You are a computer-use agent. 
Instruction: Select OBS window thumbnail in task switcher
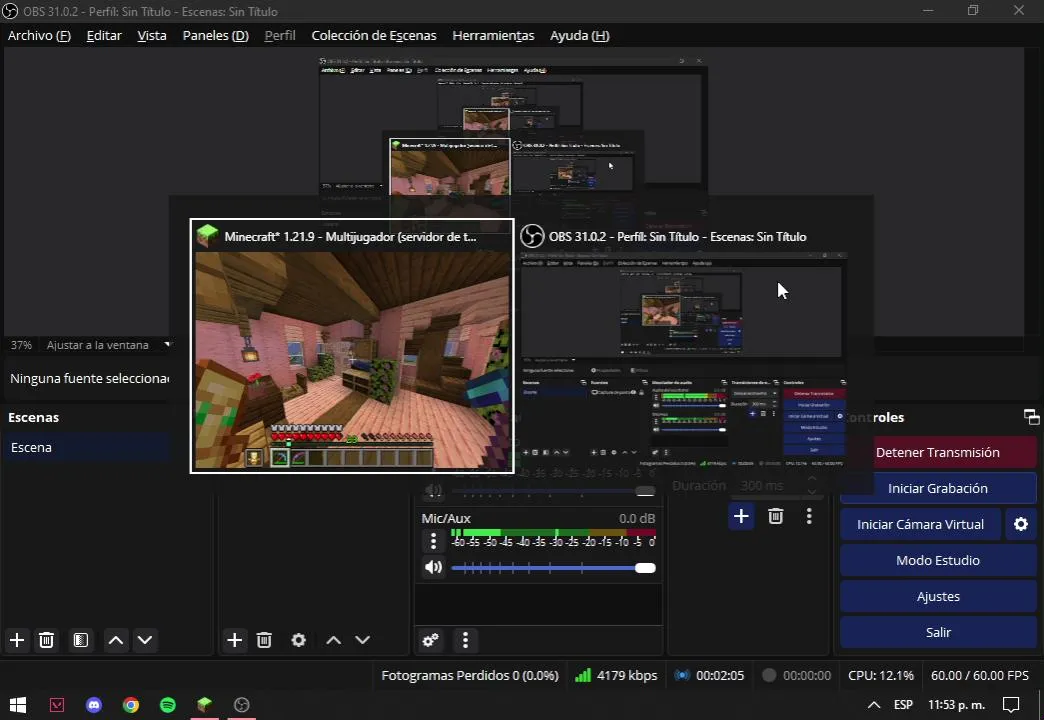point(684,346)
